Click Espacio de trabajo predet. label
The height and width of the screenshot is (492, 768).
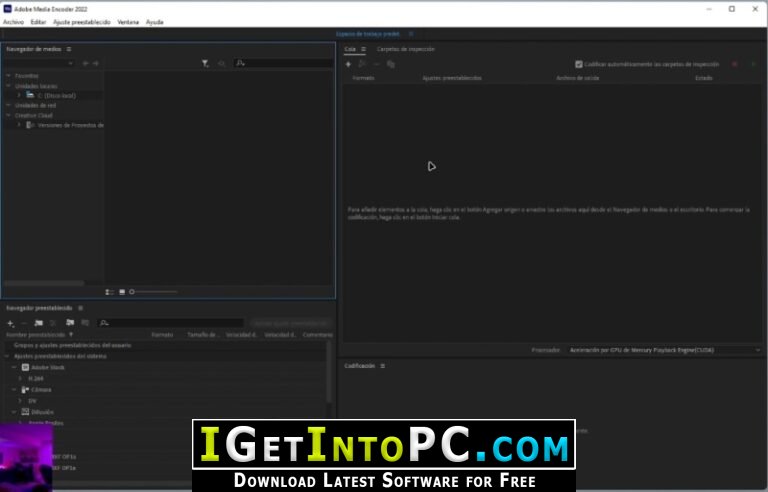[x=368, y=34]
